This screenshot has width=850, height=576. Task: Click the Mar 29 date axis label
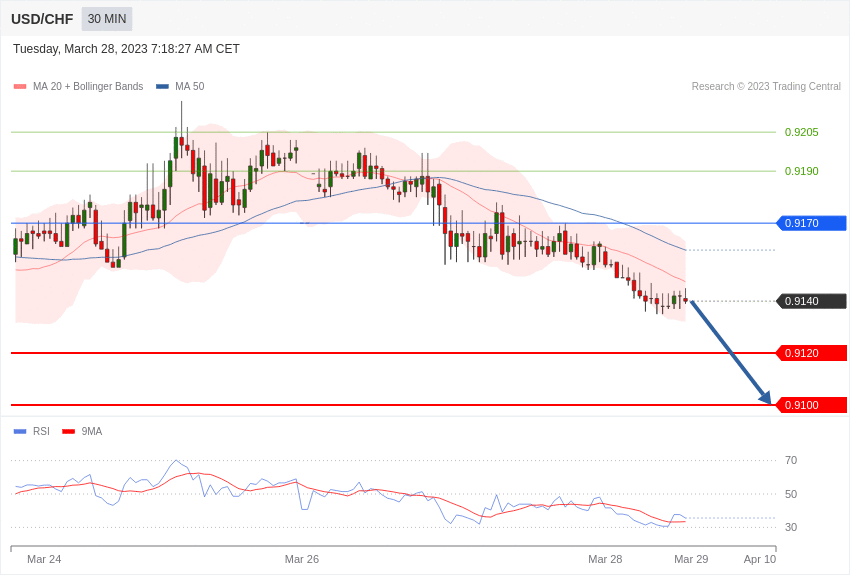pyautogui.click(x=691, y=559)
